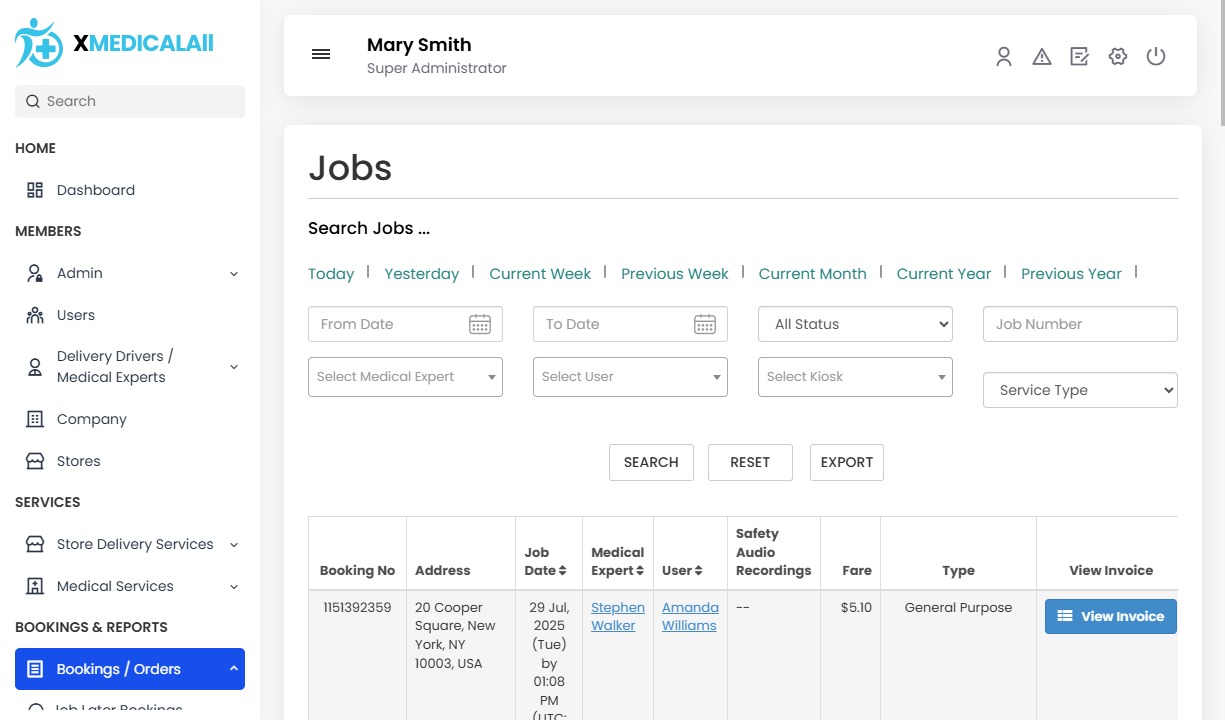1225x720 pixels.
Task: Click the Job Date sort control
Action: pyautogui.click(x=562, y=570)
